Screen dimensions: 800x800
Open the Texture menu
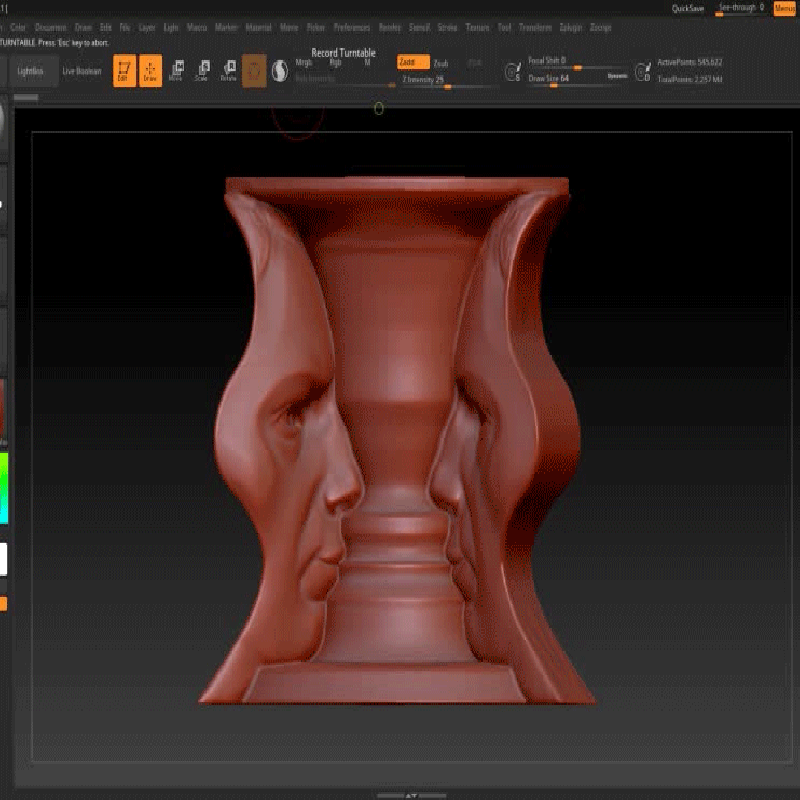pos(478,27)
